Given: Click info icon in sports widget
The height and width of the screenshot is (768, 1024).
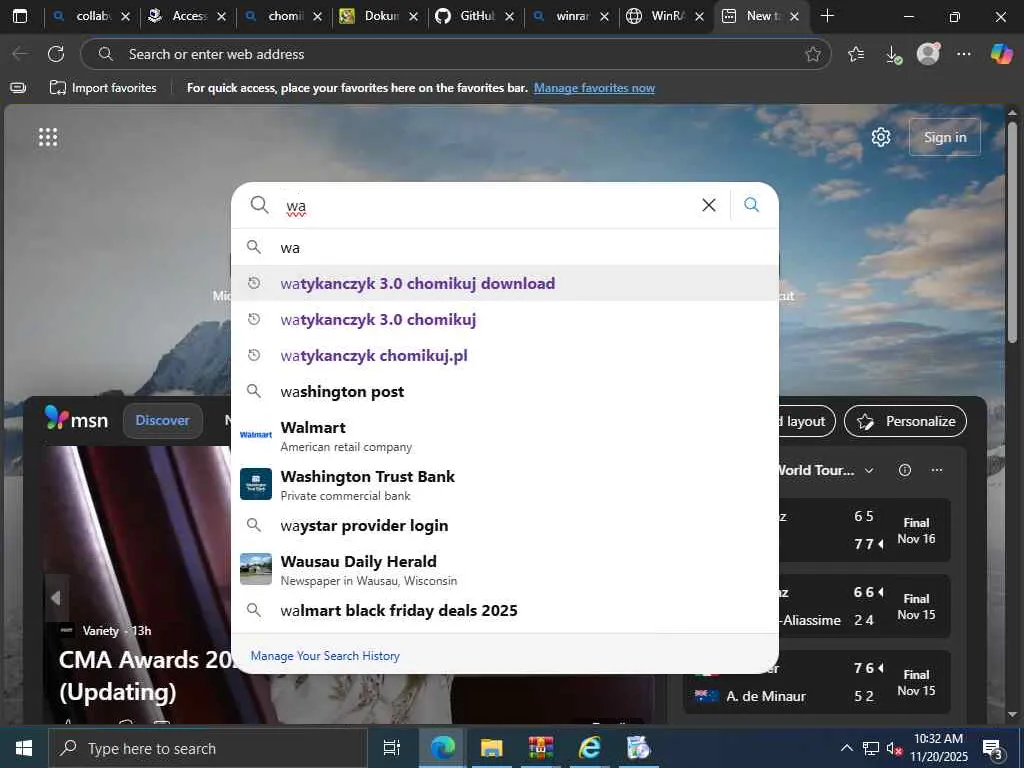Looking at the screenshot, I should tap(904, 470).
